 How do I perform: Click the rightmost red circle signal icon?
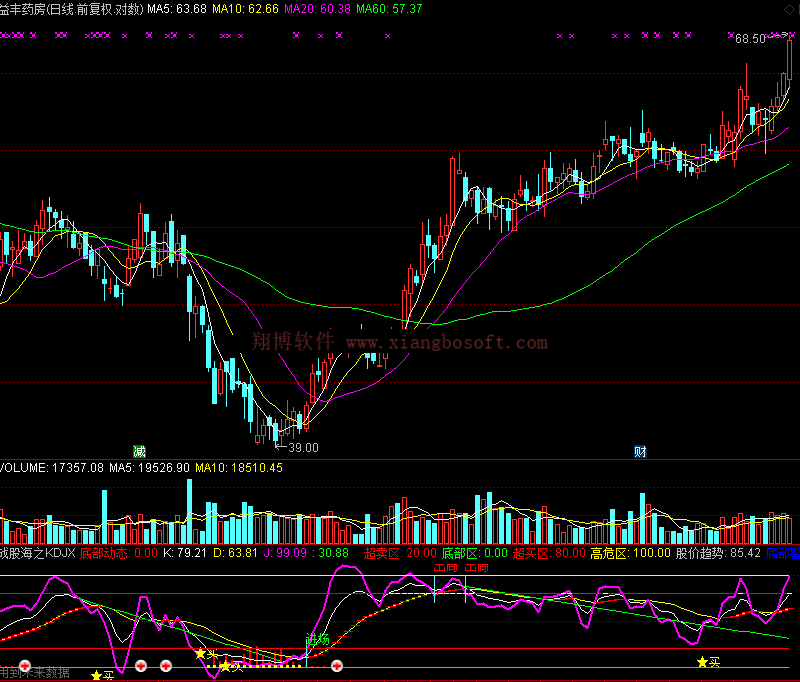pos(337,664)
